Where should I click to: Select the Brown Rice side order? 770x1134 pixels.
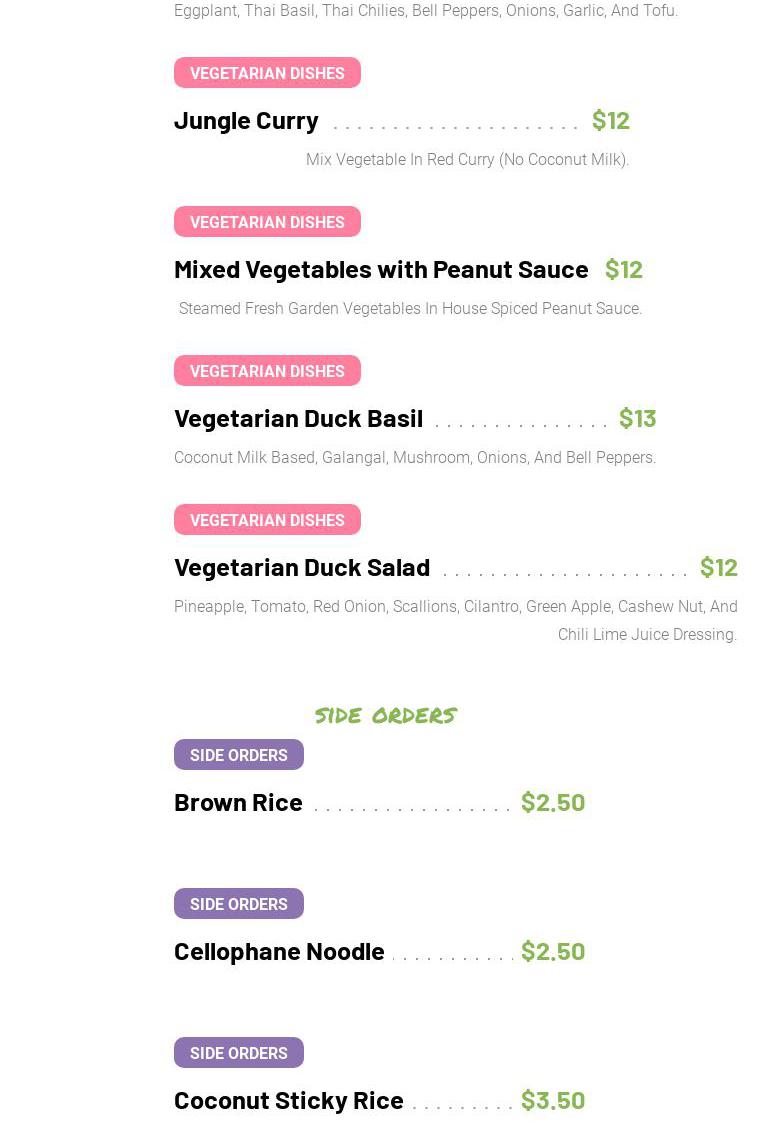click(238, 802)
